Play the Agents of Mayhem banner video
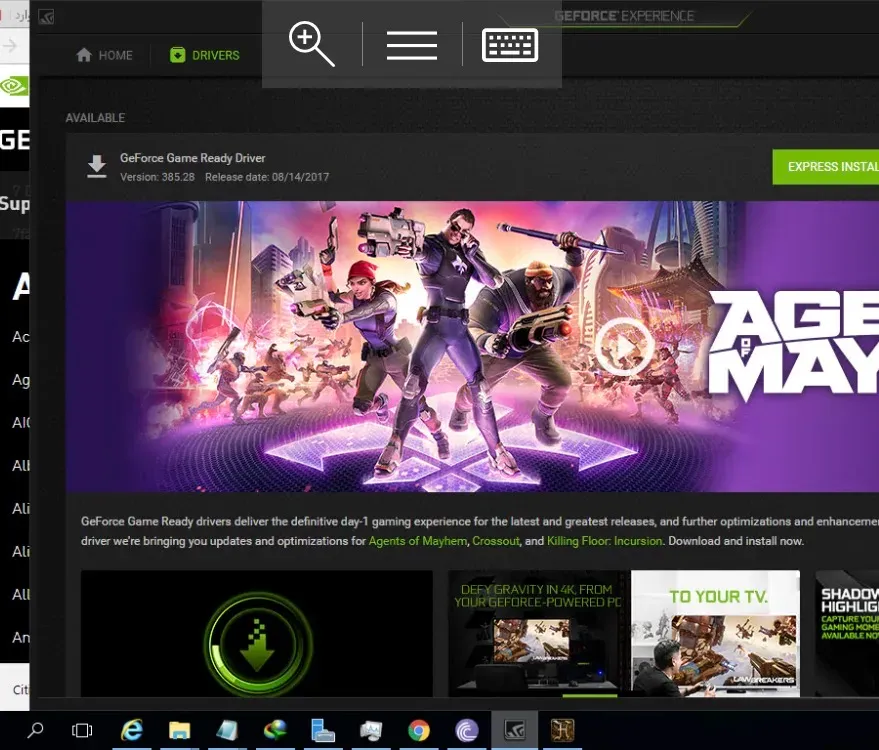This screenshot has width=879, height=750. click(x=623, y=347)
